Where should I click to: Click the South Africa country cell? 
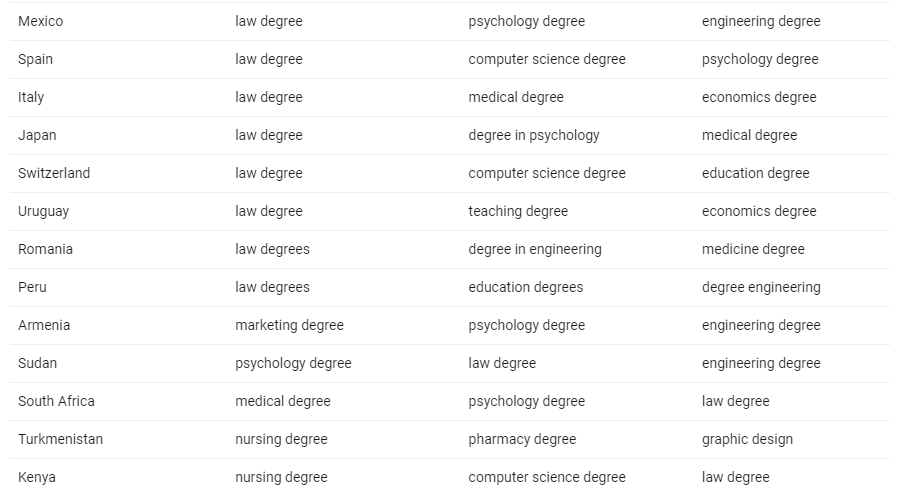coord(56,401)
